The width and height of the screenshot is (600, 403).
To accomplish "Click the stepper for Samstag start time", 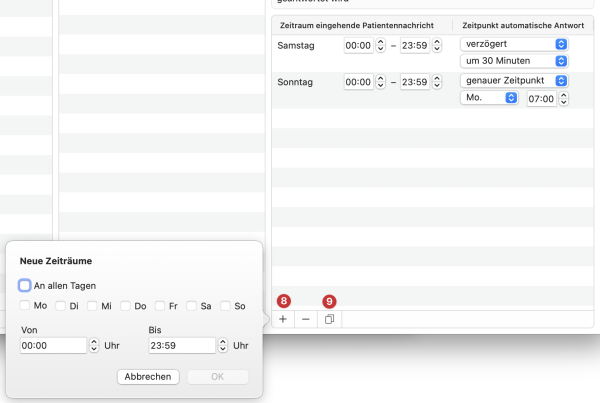I will [380, 46].
